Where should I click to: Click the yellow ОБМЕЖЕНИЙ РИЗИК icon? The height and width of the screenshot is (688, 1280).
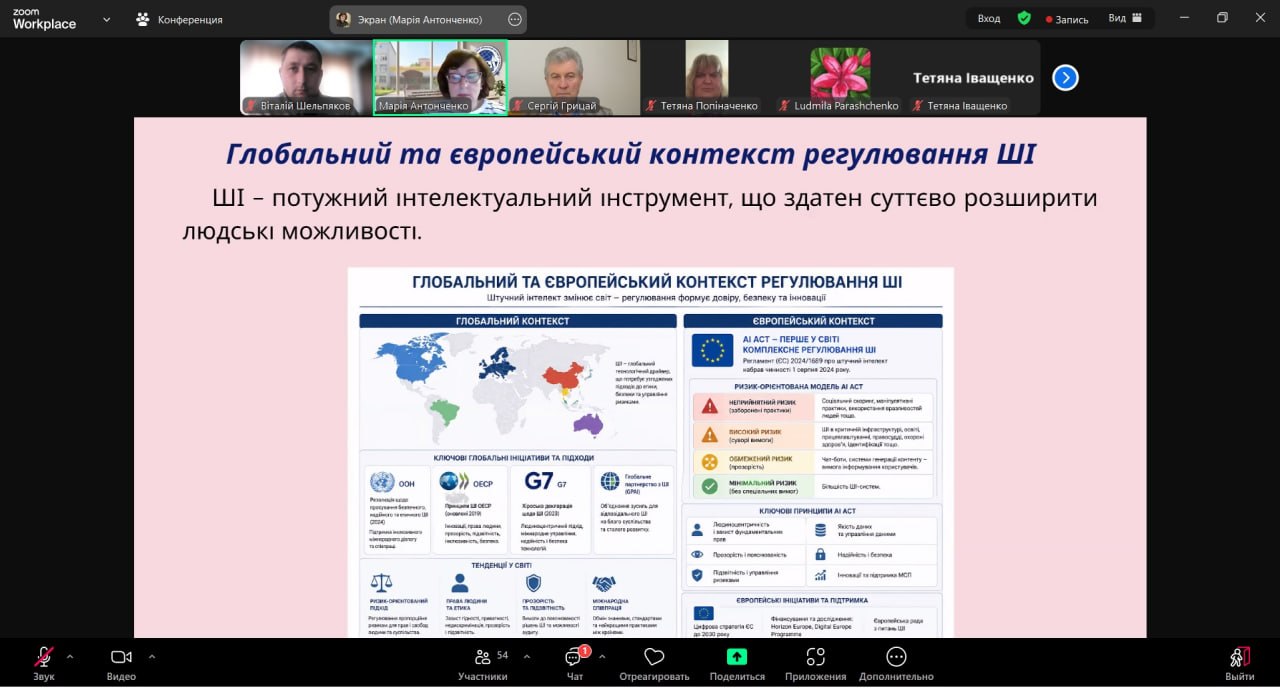(709, 461)
